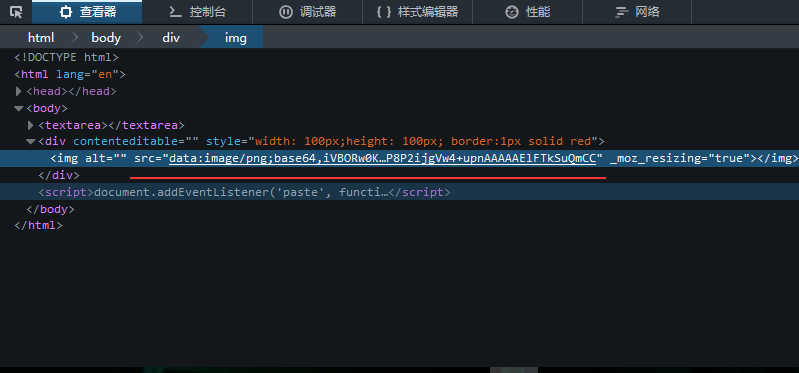Collapse the contenteditable div node
This screenshot has width=799, height=373.
[x=31, y=142]
